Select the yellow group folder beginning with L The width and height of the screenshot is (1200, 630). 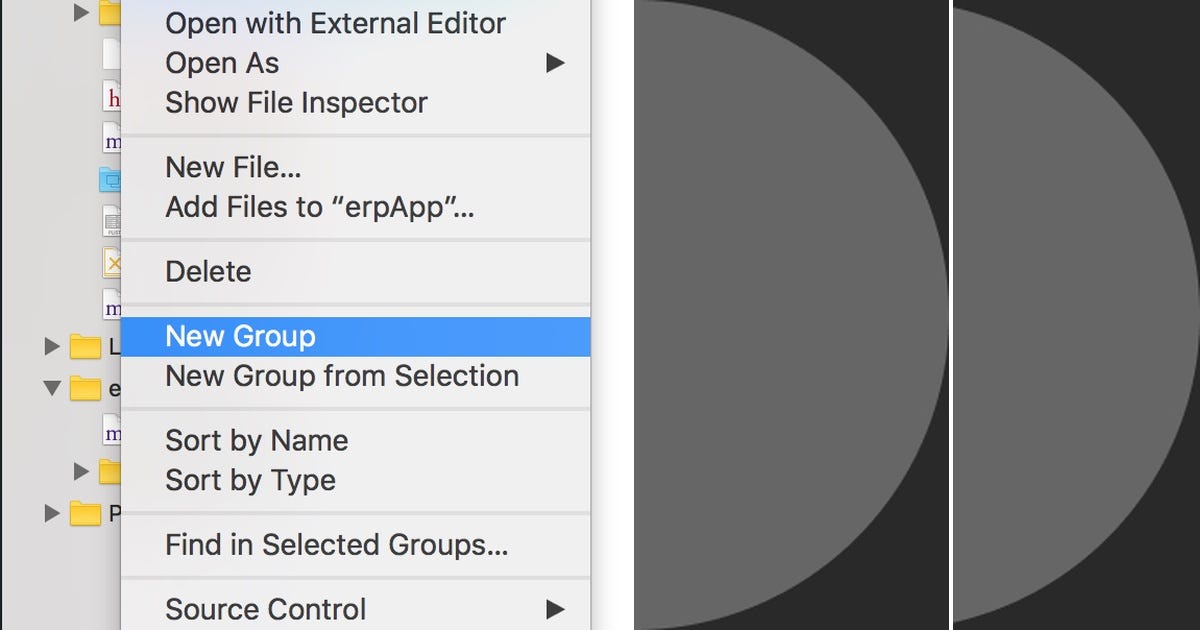(x=88, y=346)
